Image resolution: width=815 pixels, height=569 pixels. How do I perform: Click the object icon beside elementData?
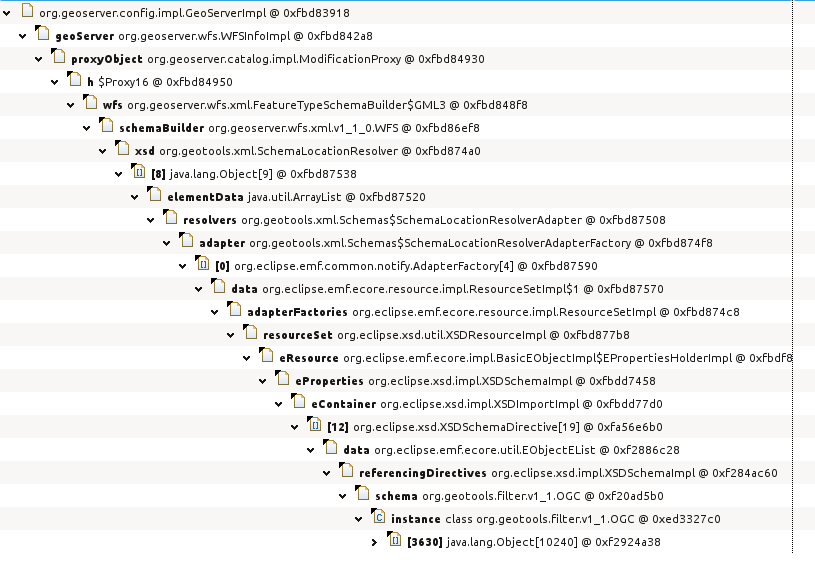click(x=155, y=194)
